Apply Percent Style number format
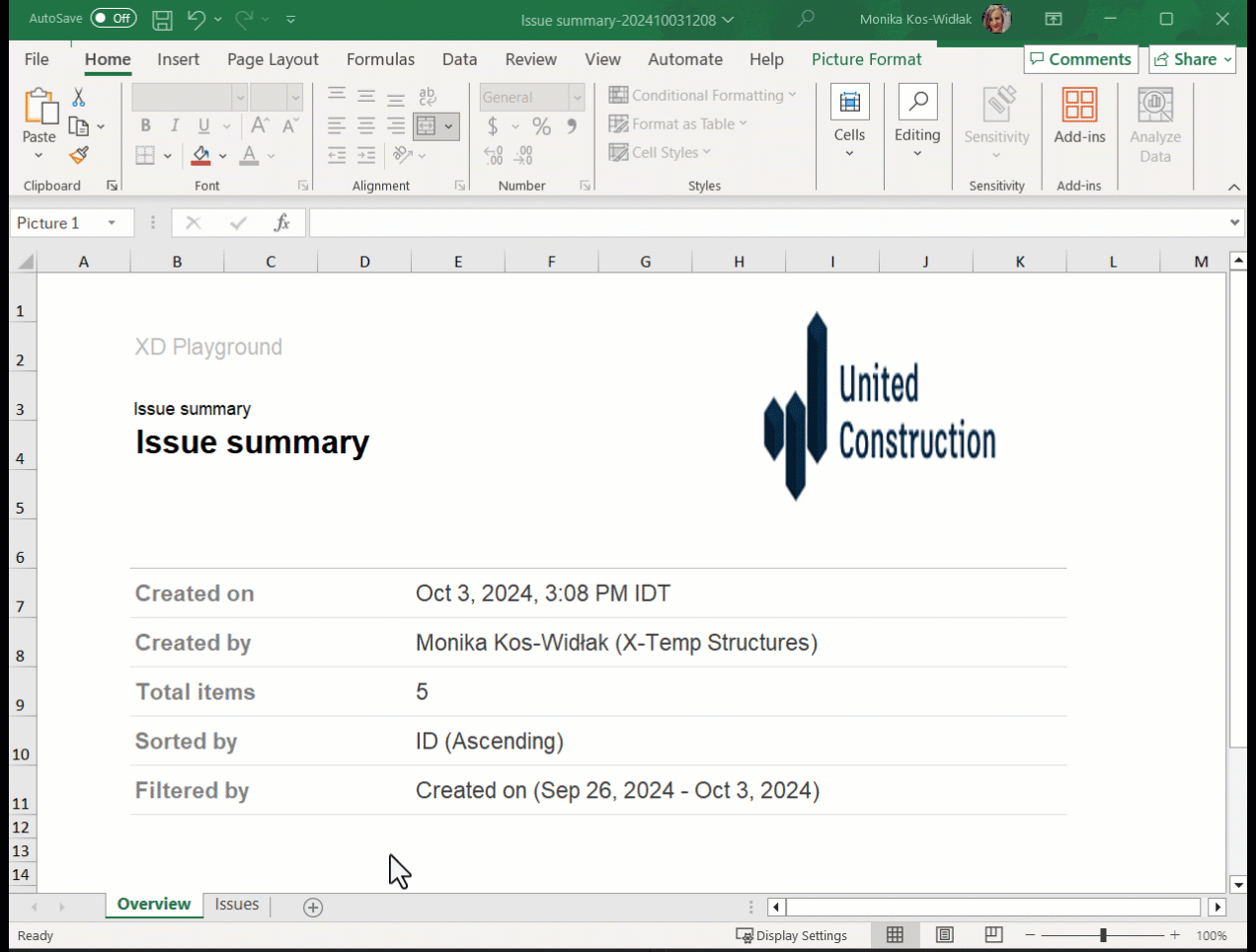 pos(542,126)
